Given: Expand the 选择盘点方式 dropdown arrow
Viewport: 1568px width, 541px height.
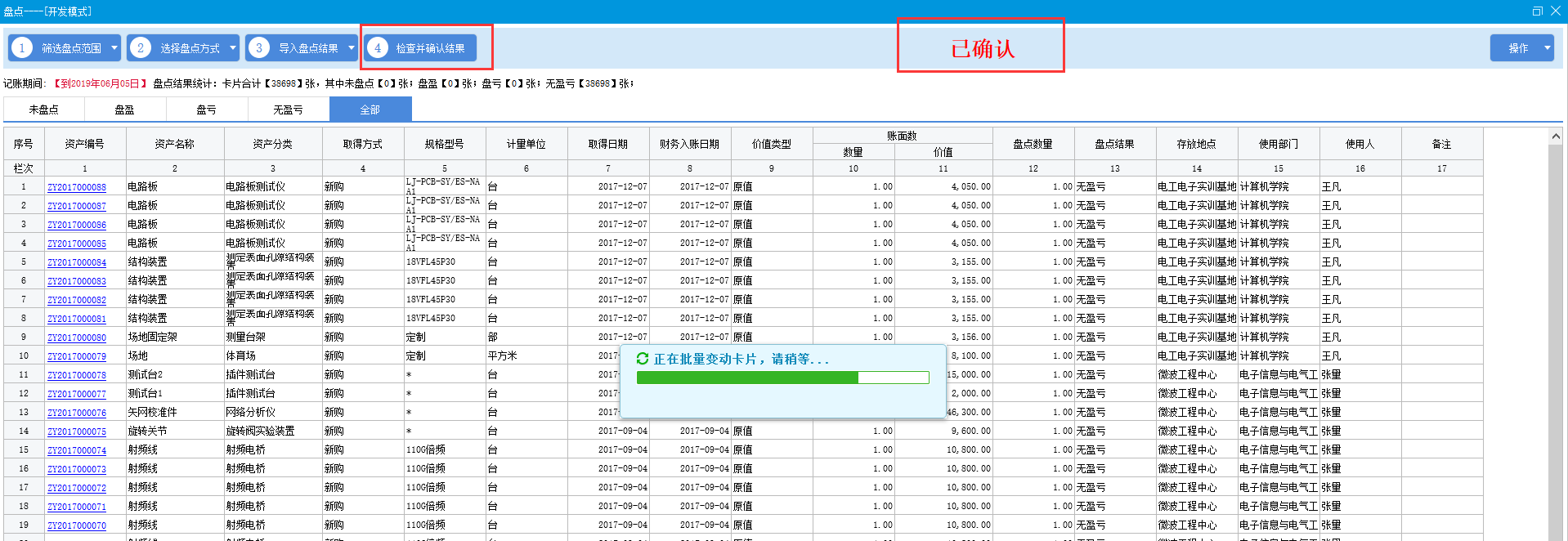Looking at the screenshot, I should 233,48.
